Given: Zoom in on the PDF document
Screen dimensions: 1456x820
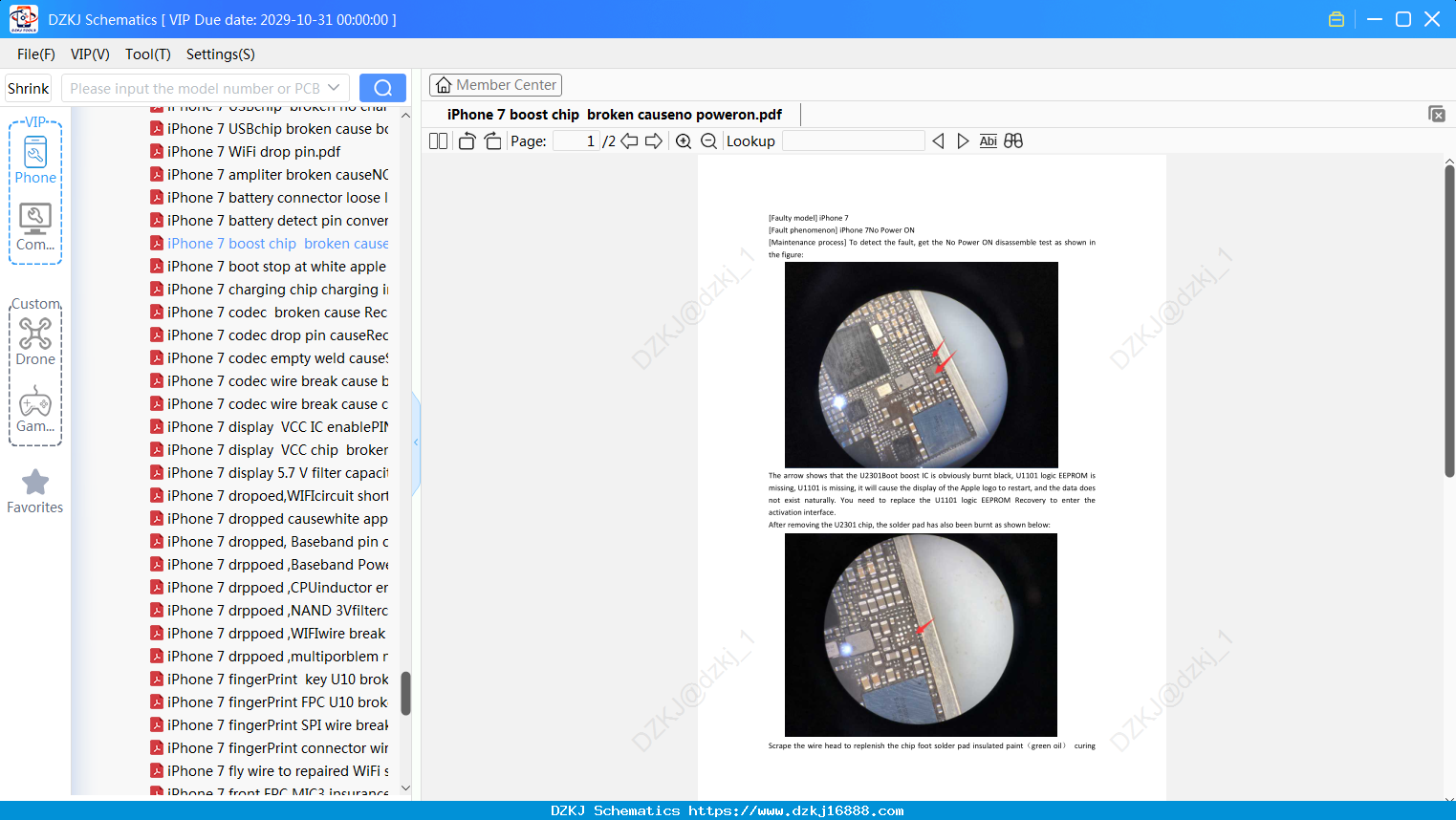Looking at the screenshot, I should (684, 141).
